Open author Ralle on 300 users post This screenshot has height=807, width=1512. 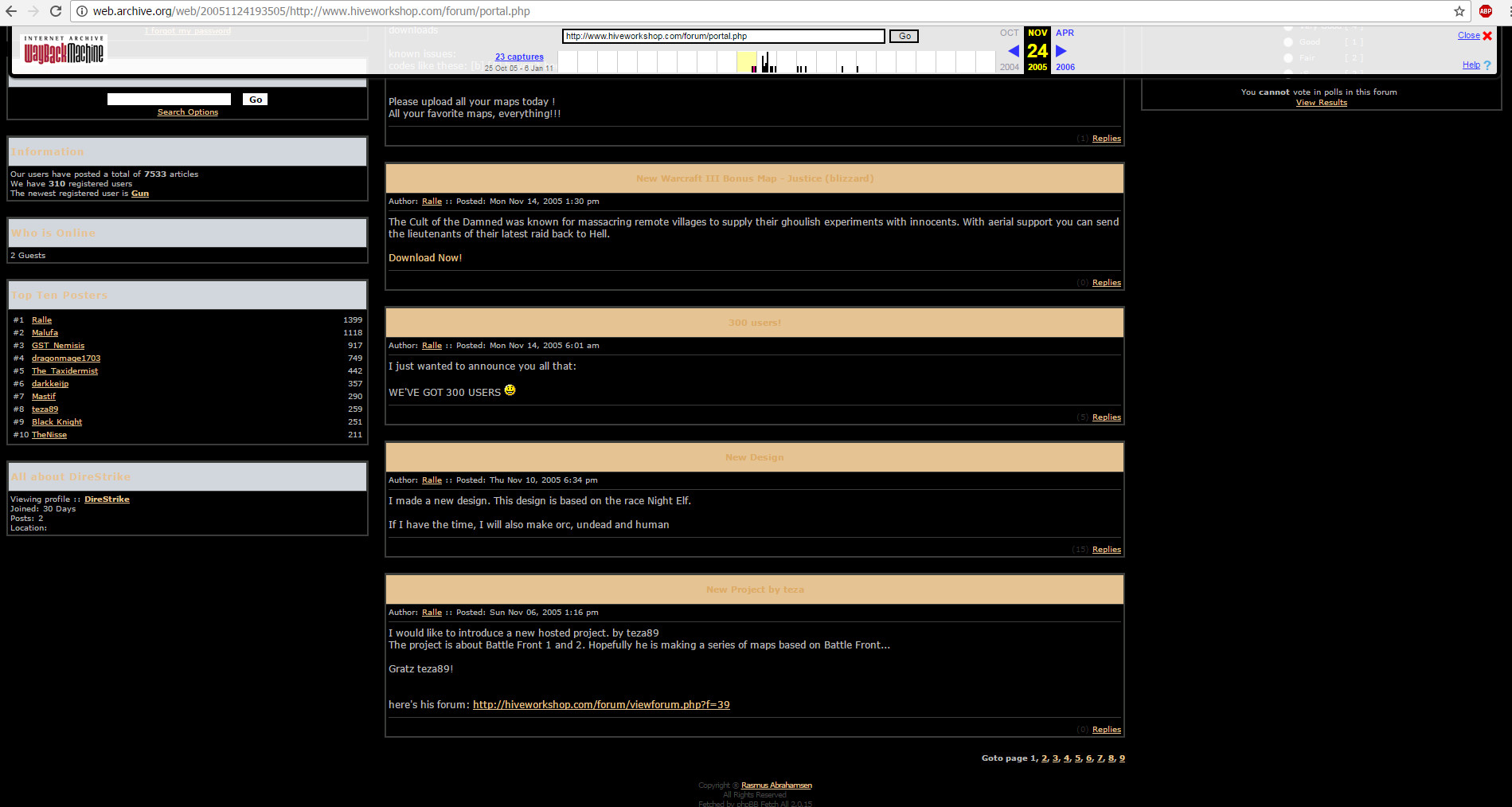[432, 346]
